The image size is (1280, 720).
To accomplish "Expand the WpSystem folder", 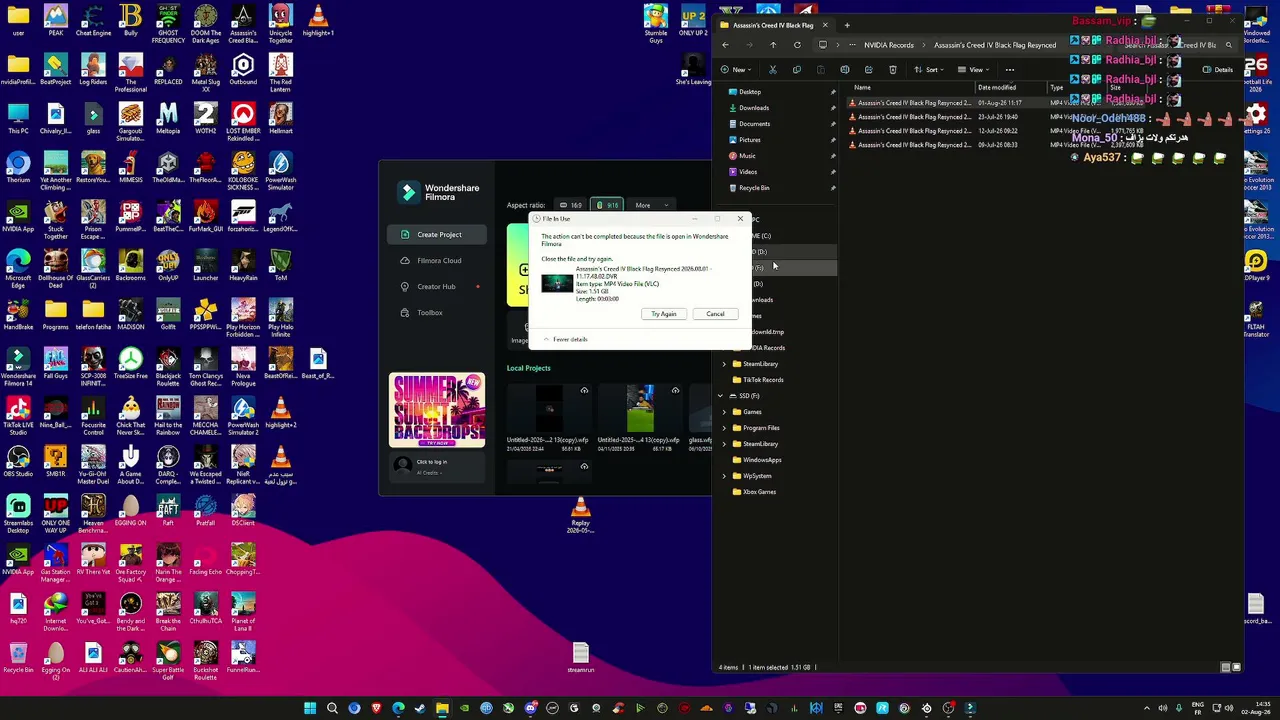I will 724,476.
